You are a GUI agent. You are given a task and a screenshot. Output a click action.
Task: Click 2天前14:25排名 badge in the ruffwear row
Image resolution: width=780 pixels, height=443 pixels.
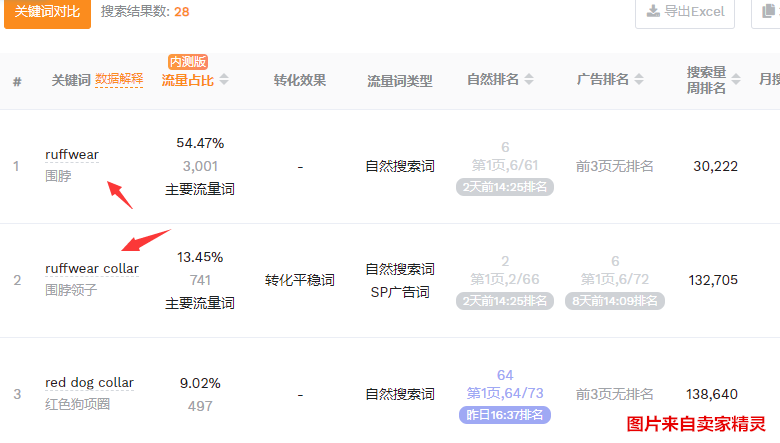coord(505,186)
